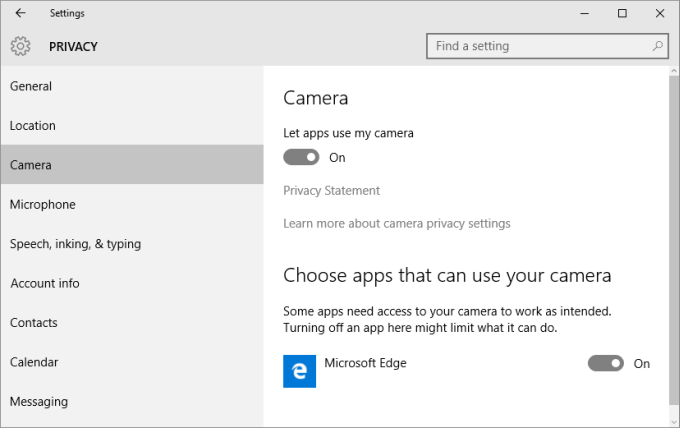Maximize the Settings window
Screen dimensions: 680x428
pyautogui.click(x=622, y=13)
